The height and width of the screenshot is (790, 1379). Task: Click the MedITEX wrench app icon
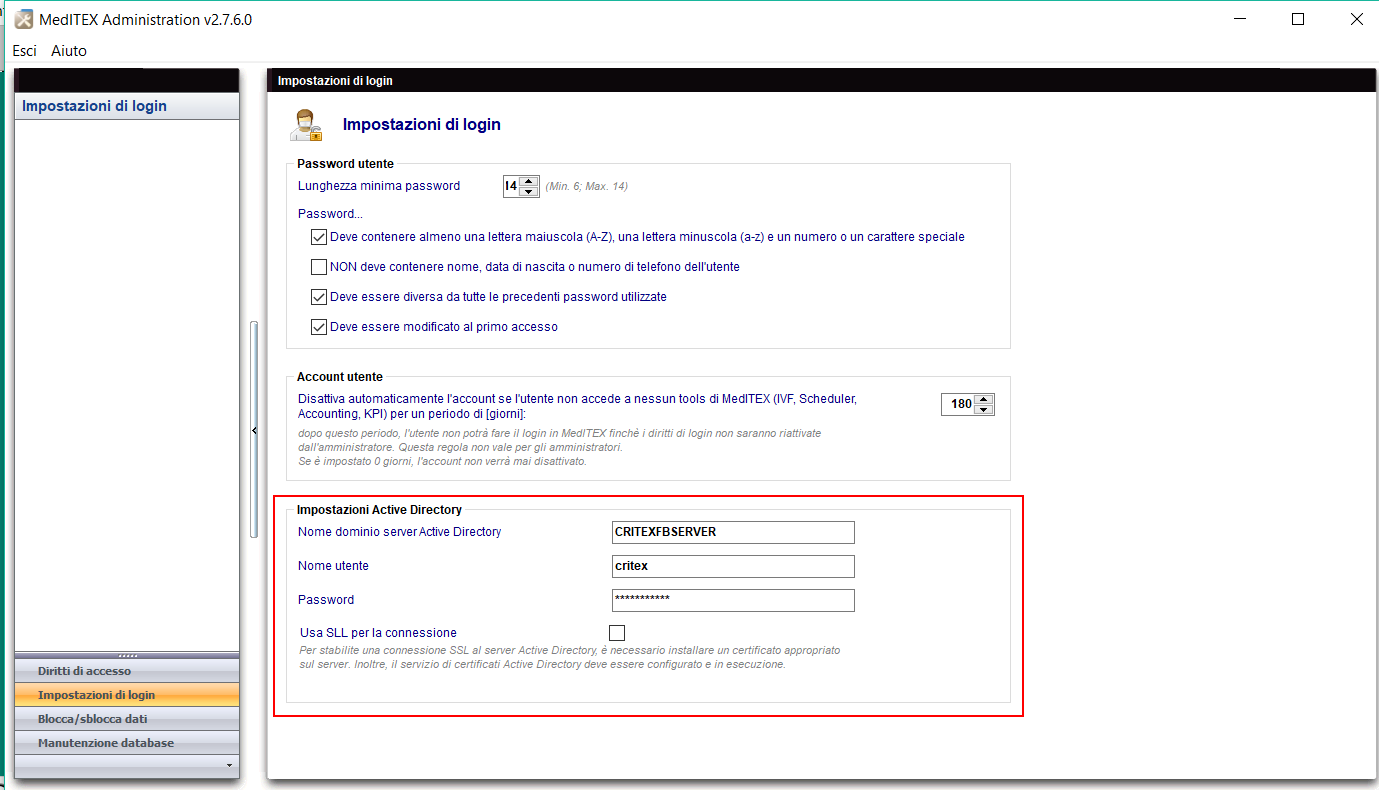tap(24, 20)
